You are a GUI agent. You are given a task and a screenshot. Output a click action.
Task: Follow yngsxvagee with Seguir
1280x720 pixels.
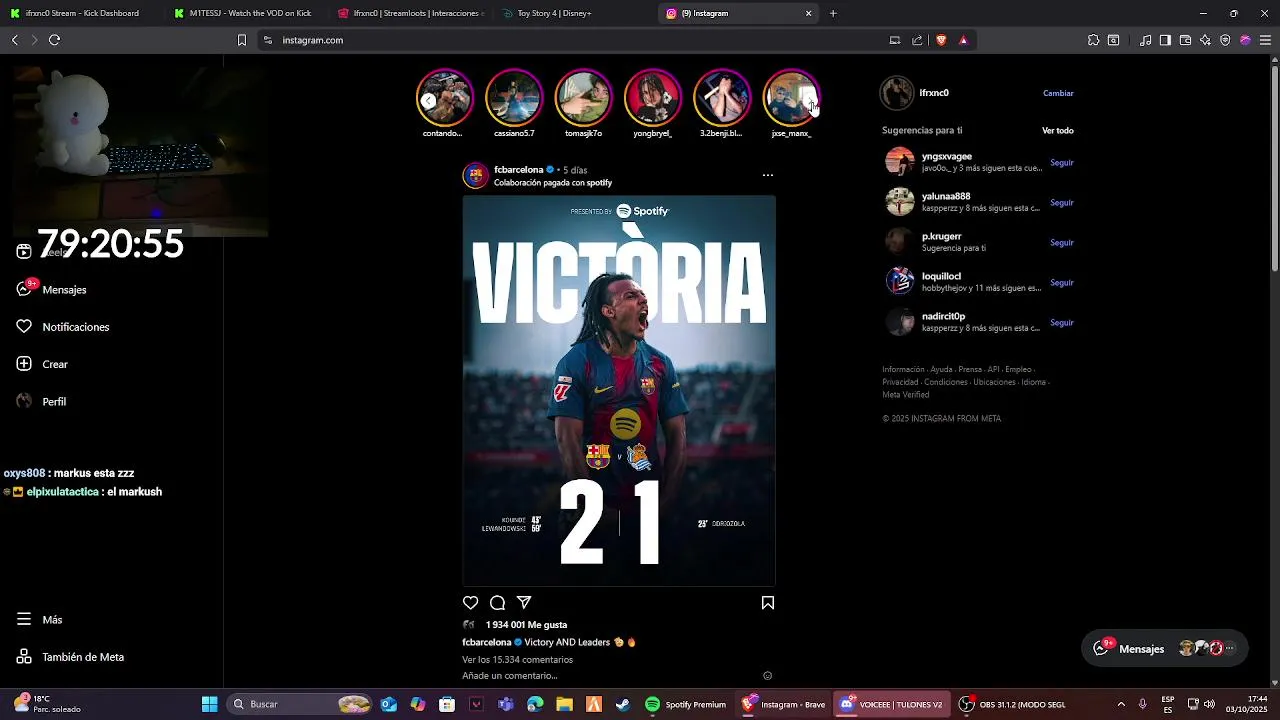(1061, 162)
